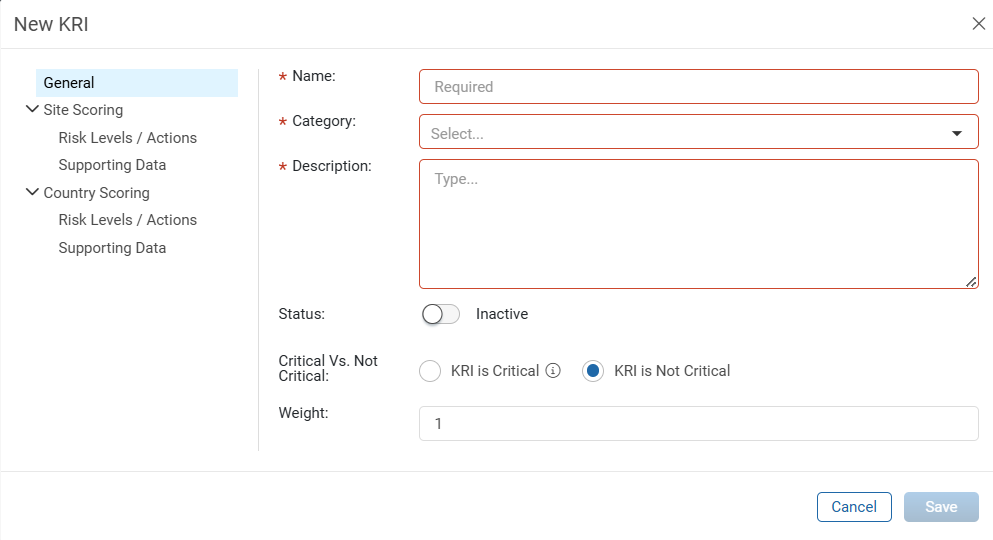The height and width of the screenshot is (540, 993).
Task: Open the Category dropdown
Action: (x=699, y=132)
